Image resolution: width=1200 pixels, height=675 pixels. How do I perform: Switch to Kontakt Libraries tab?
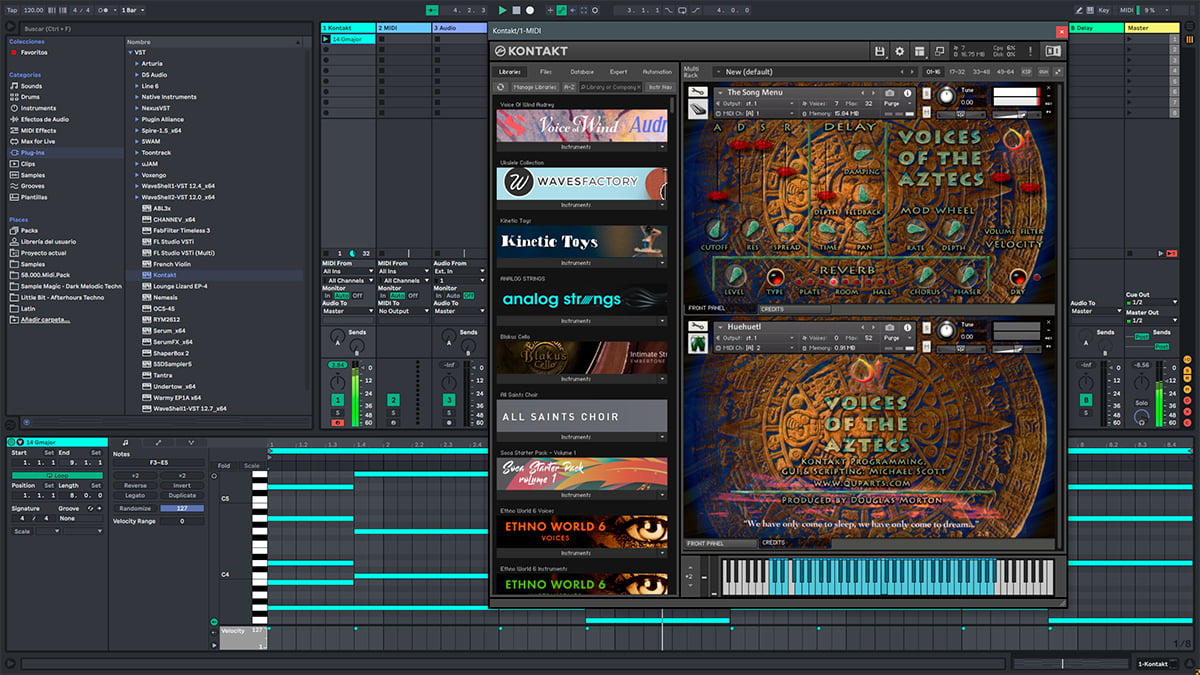[510, 72]
